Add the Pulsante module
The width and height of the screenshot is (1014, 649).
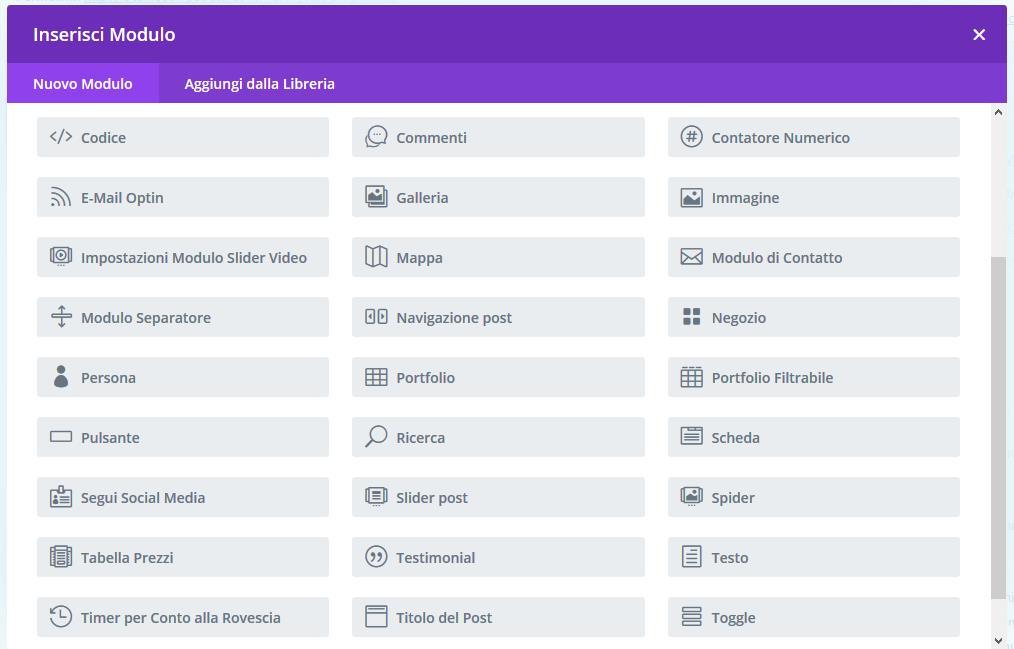pos(182,437)
